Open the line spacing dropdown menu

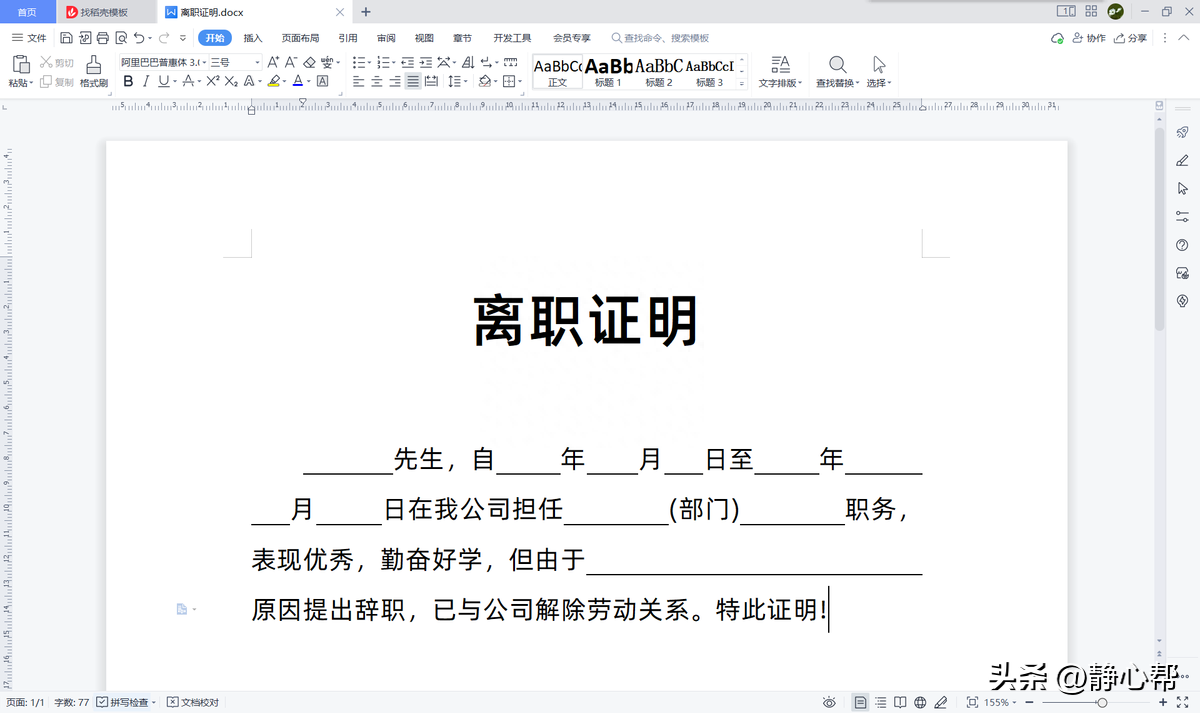click(x=456, y=81)
